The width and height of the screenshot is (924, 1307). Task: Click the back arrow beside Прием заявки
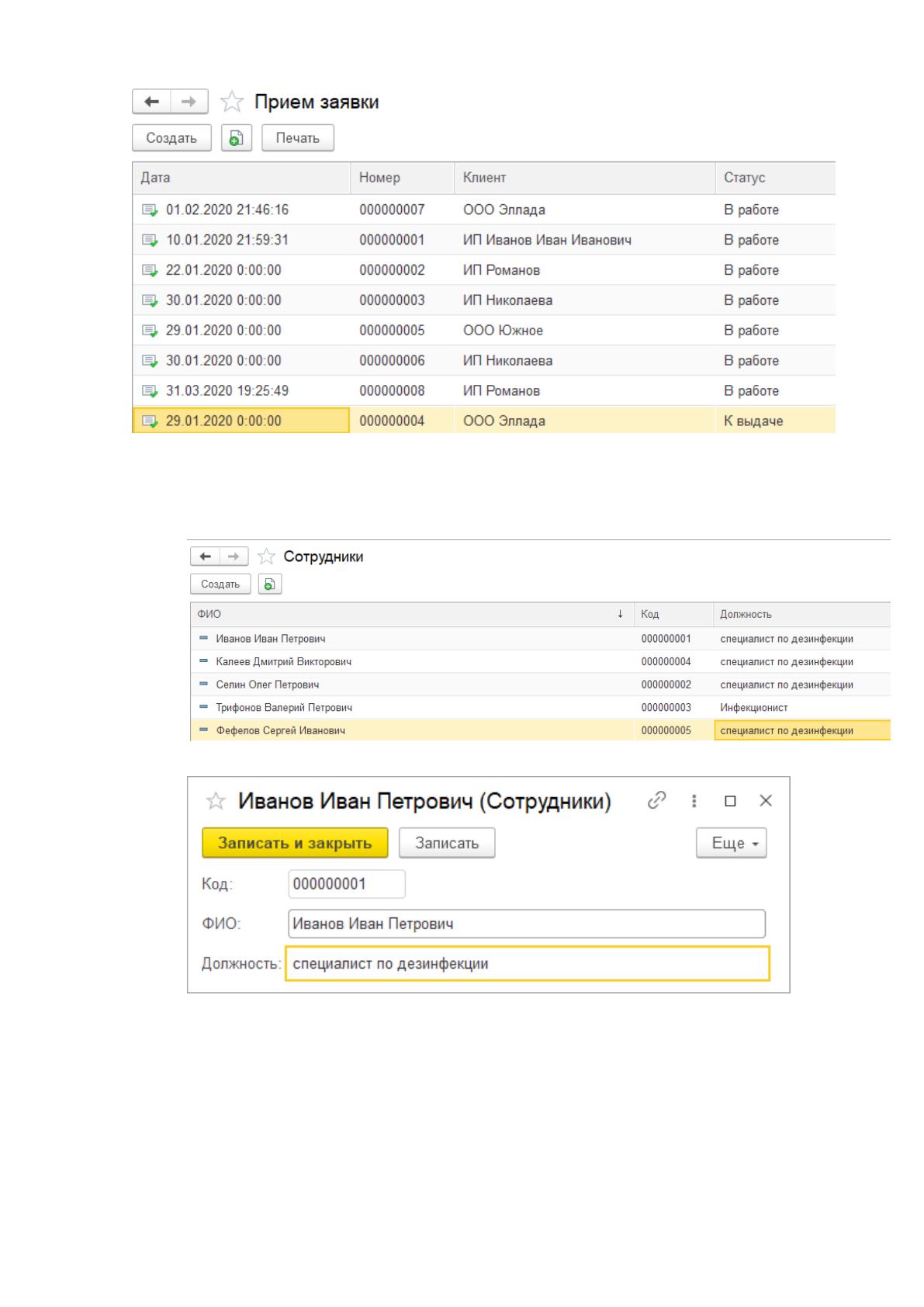(x=152, y=102)
